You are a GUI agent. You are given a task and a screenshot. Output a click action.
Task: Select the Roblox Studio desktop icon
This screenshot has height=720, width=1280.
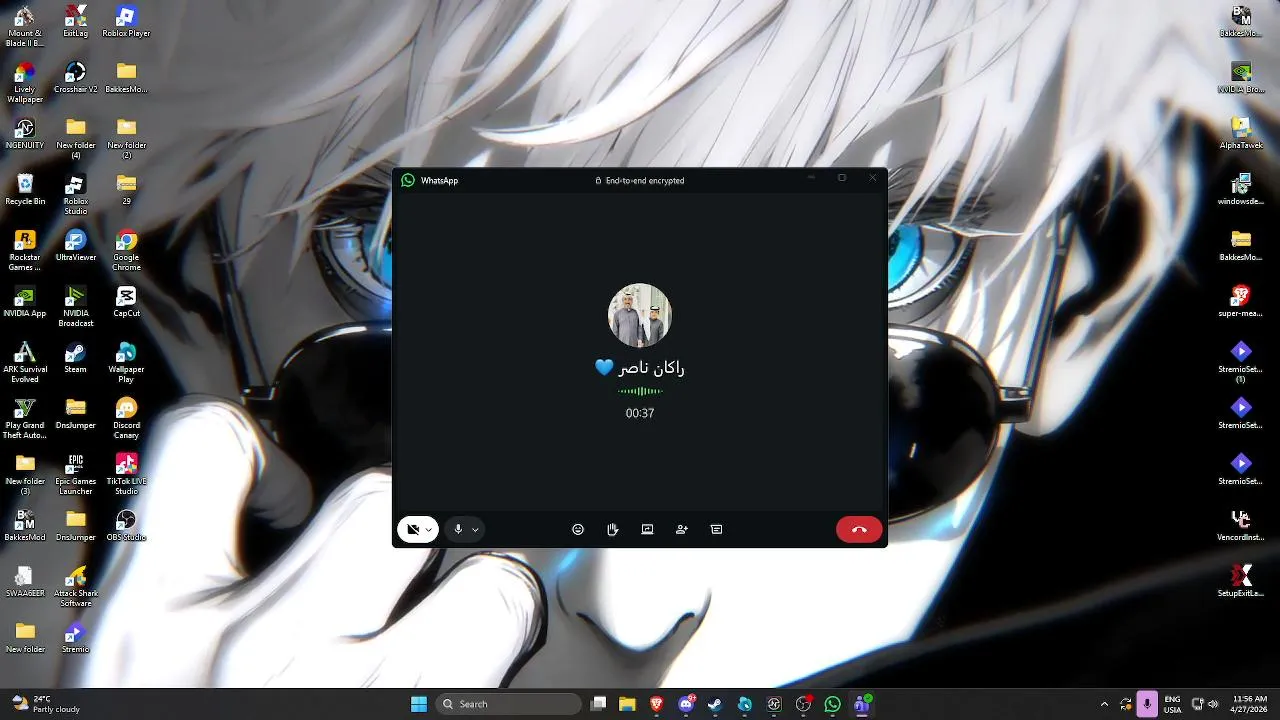[75, 194]
